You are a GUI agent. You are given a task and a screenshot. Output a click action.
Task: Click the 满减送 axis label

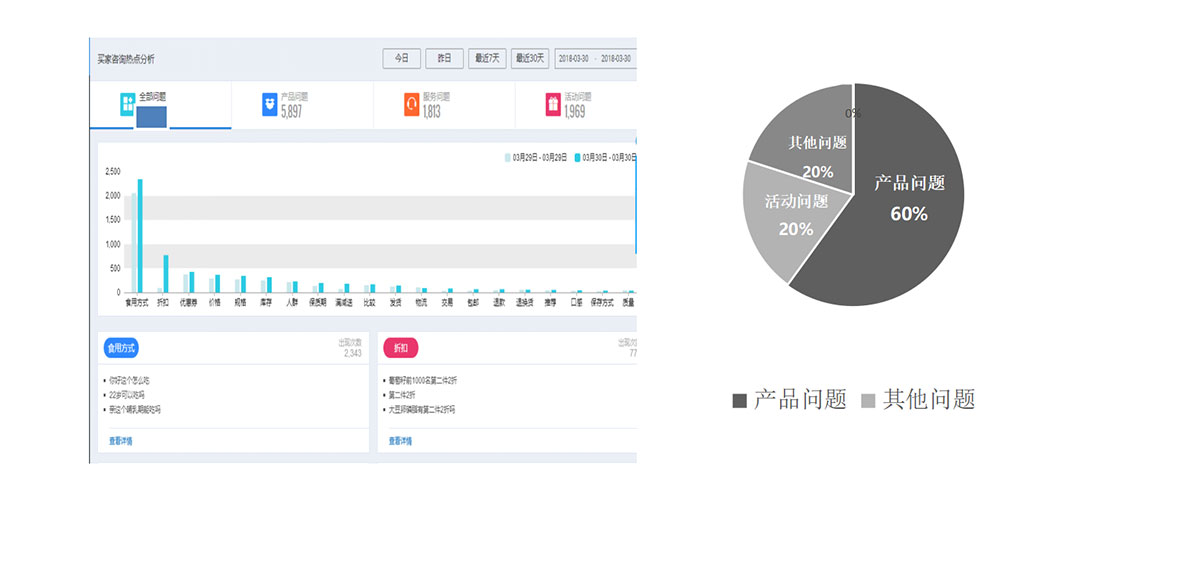(x=344, y=301)
